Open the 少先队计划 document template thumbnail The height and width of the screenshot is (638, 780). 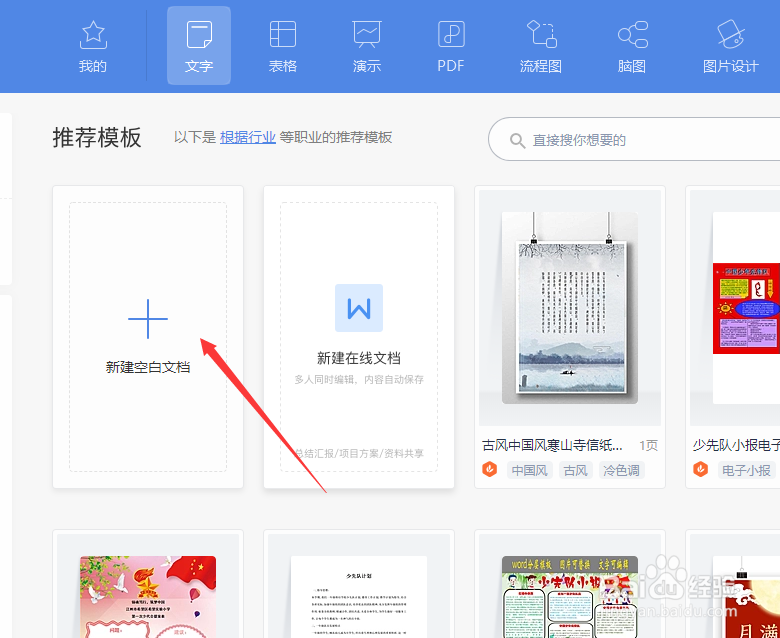coord(359,596)
